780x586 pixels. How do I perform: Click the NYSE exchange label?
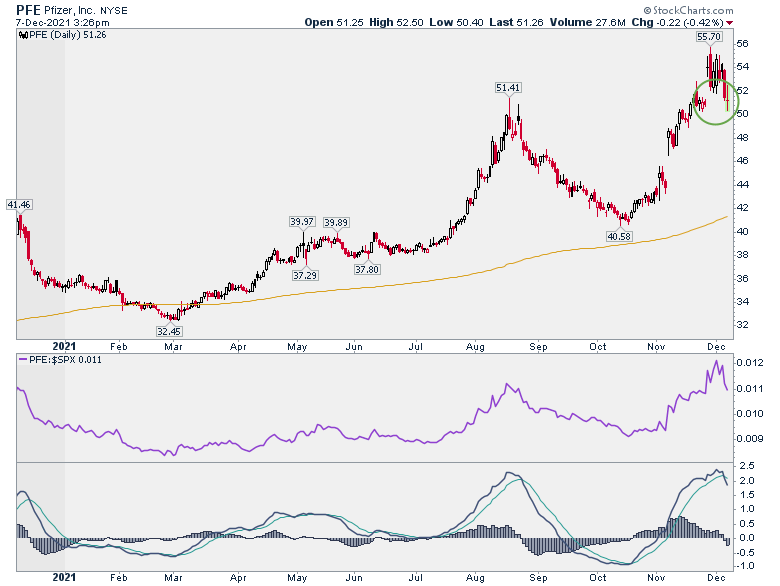point(114,10)
